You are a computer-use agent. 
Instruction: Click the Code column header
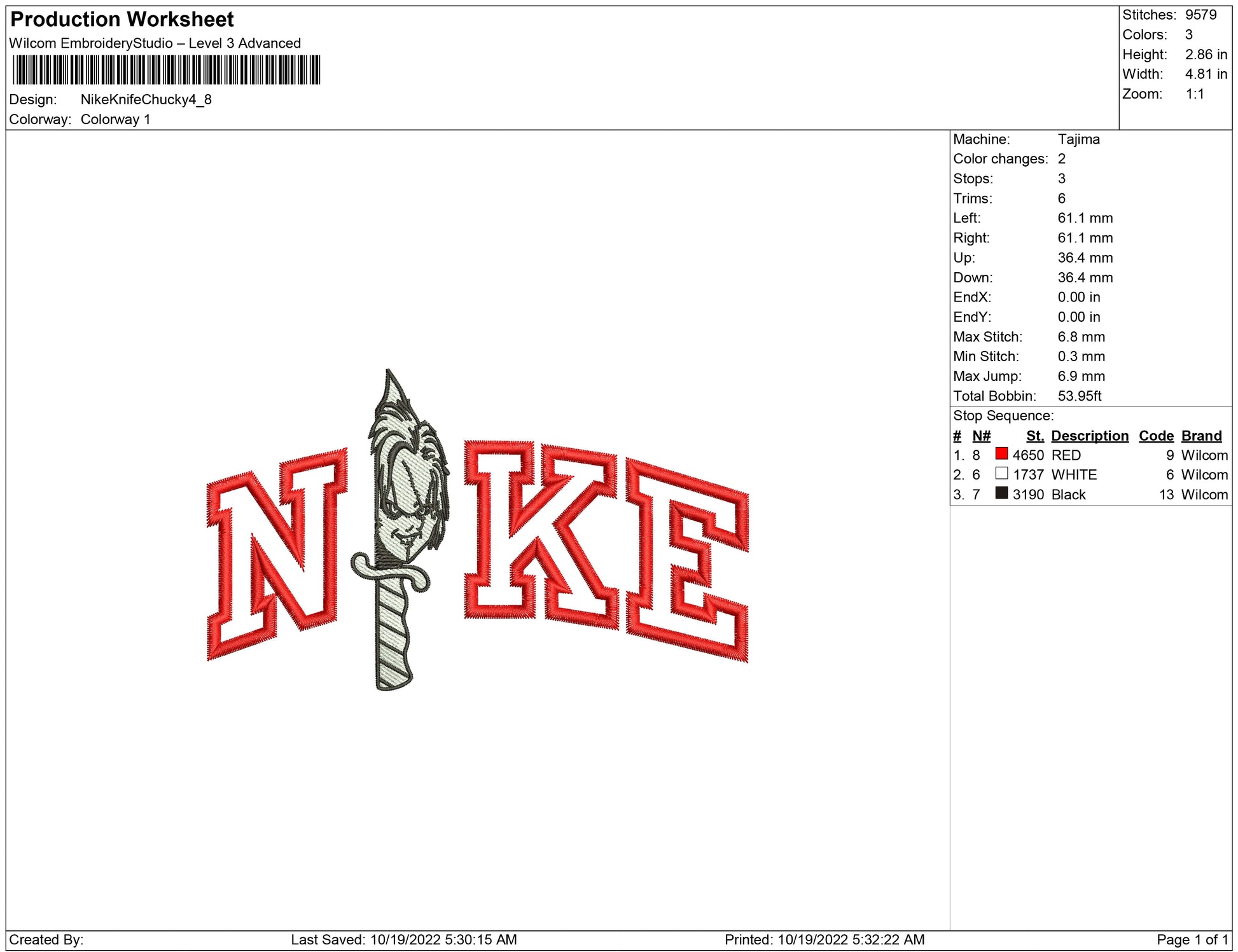(1155, 436)
